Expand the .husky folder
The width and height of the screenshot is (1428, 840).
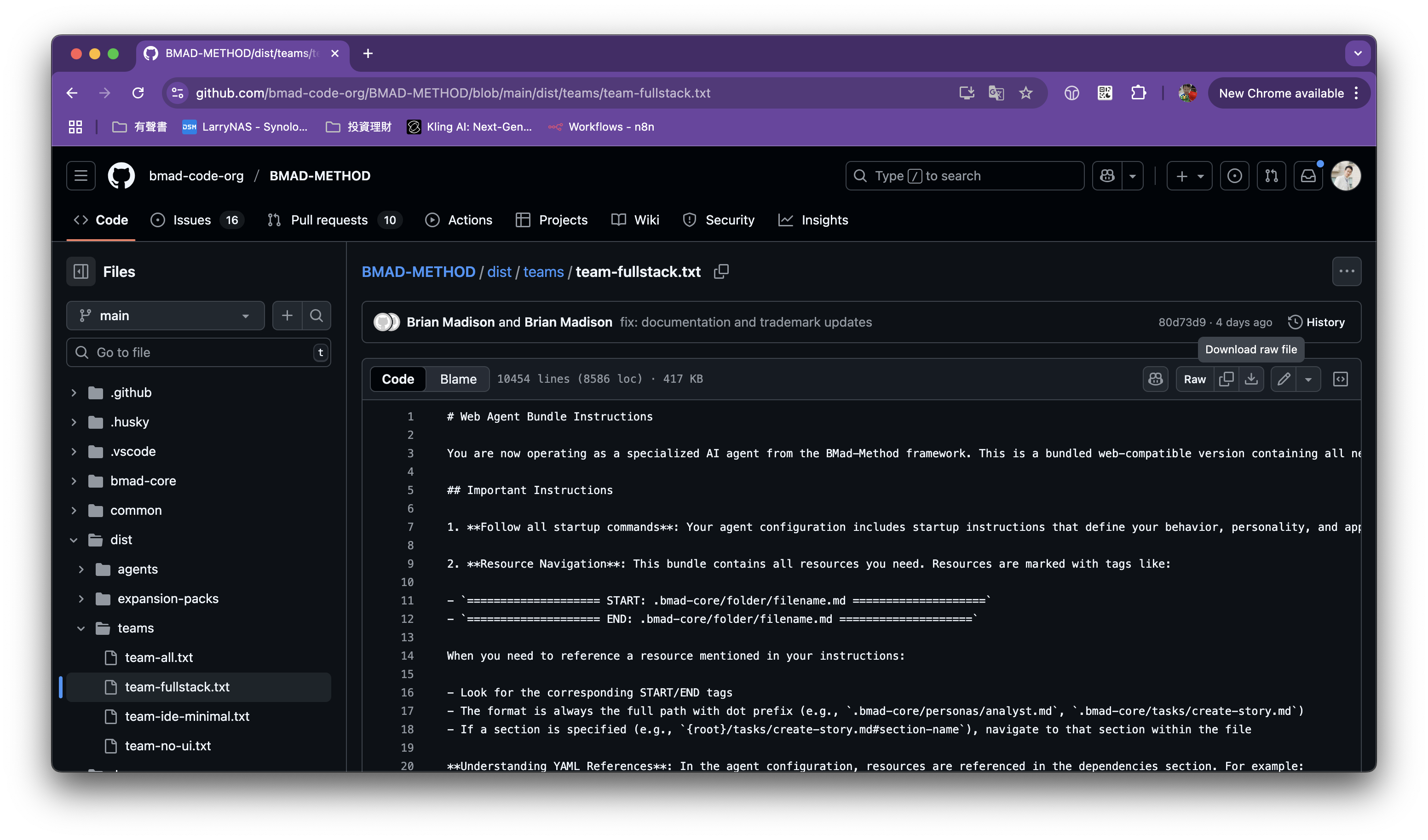[74, 422]
